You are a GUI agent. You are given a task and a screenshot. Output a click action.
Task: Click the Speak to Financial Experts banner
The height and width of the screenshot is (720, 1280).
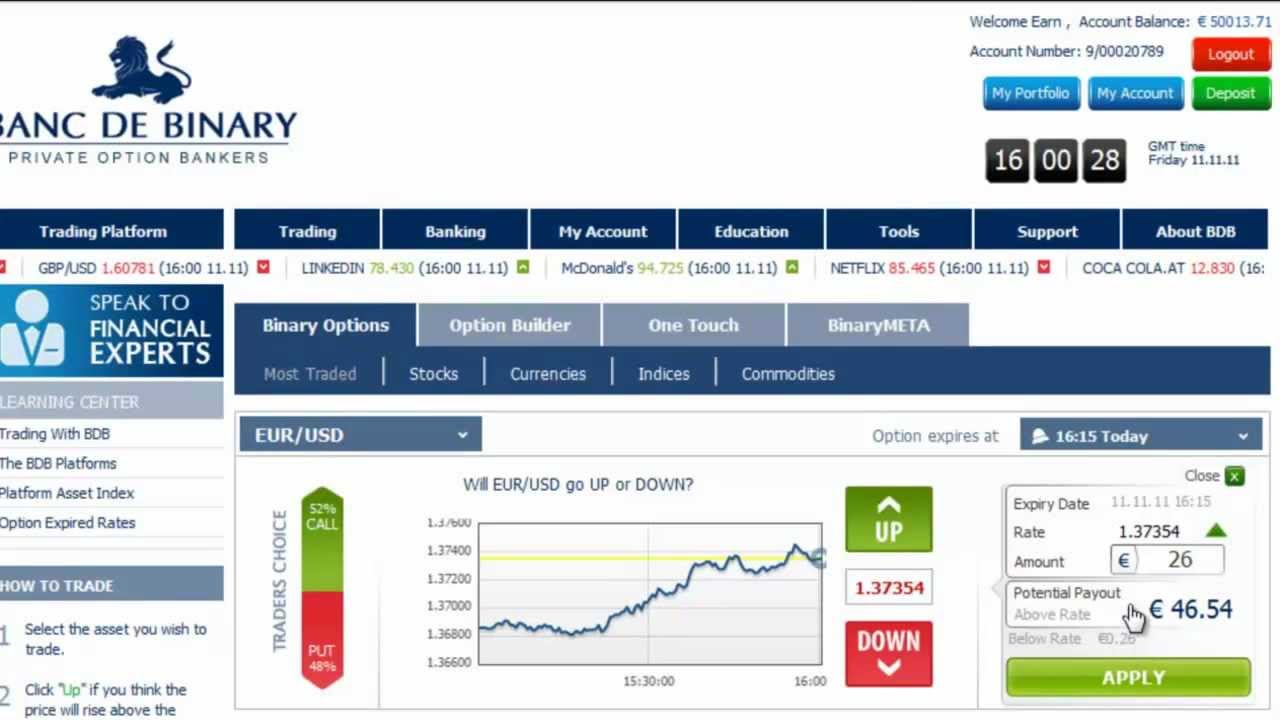coord(112,330)
